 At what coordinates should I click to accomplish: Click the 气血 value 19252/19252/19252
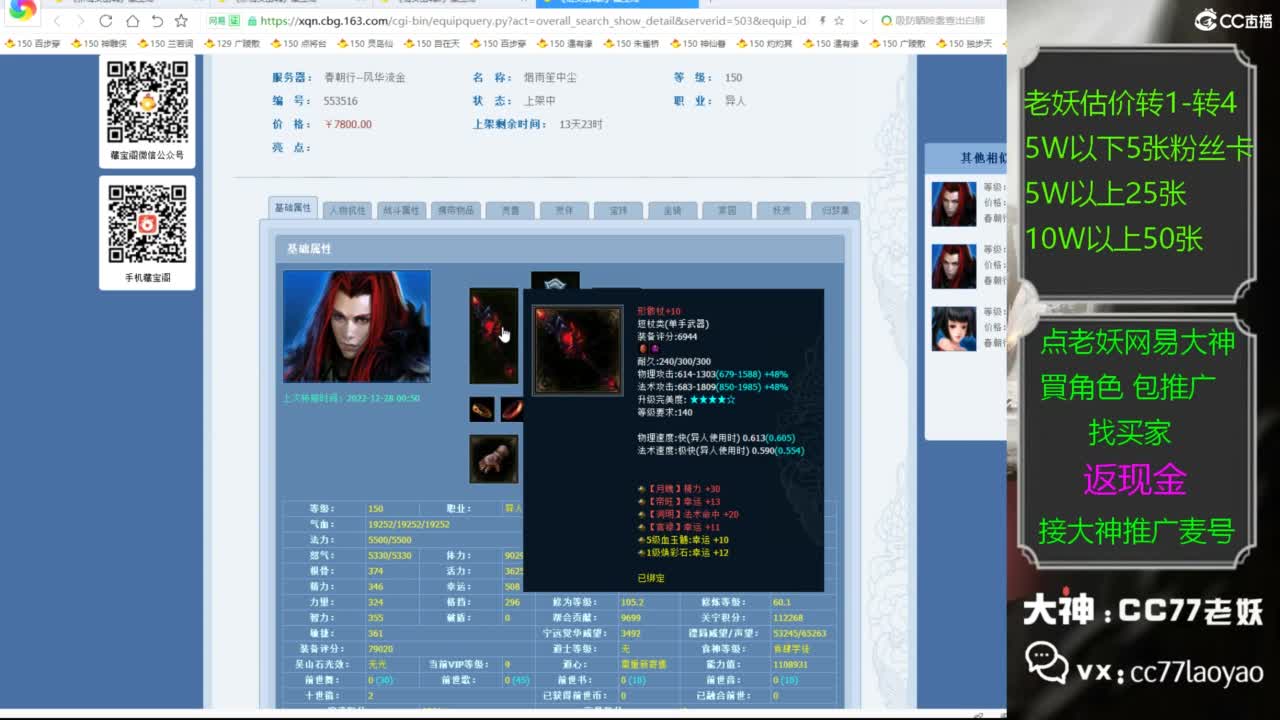409,524
